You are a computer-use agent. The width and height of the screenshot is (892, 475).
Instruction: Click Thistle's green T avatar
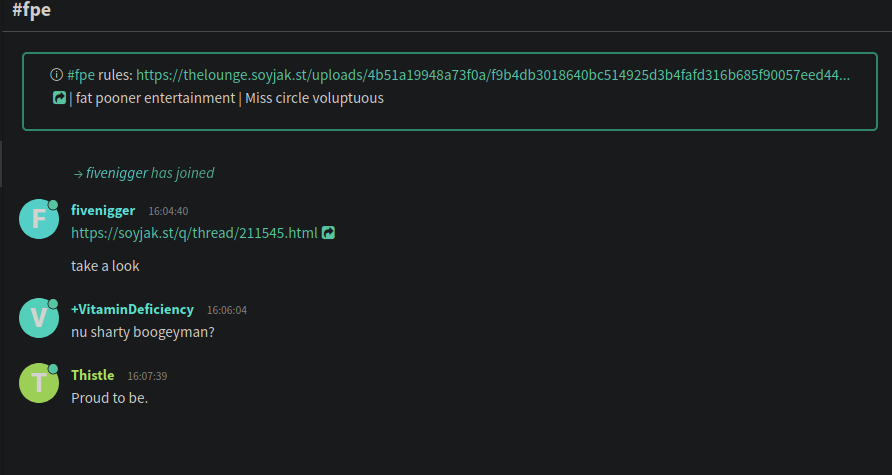(39, 383)
